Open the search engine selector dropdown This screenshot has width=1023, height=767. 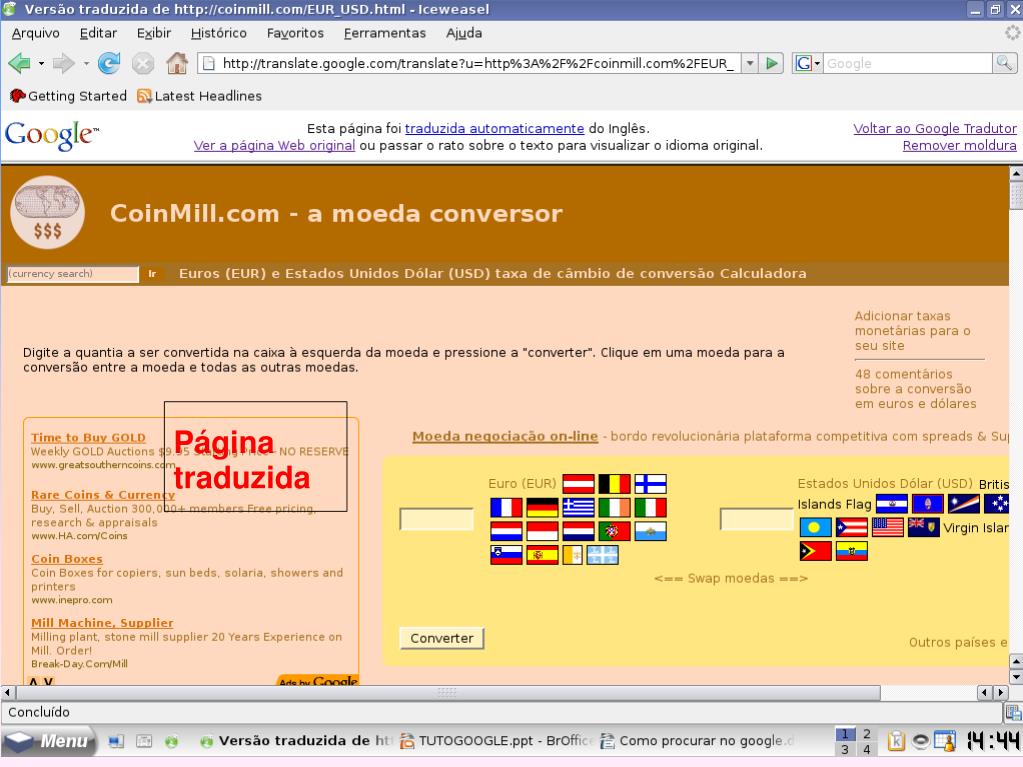807,63
